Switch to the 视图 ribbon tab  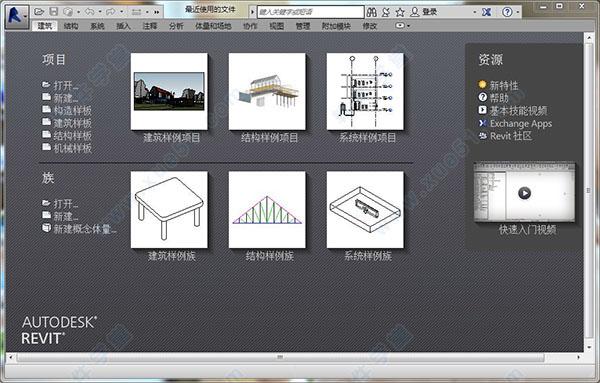click(277, 26)
